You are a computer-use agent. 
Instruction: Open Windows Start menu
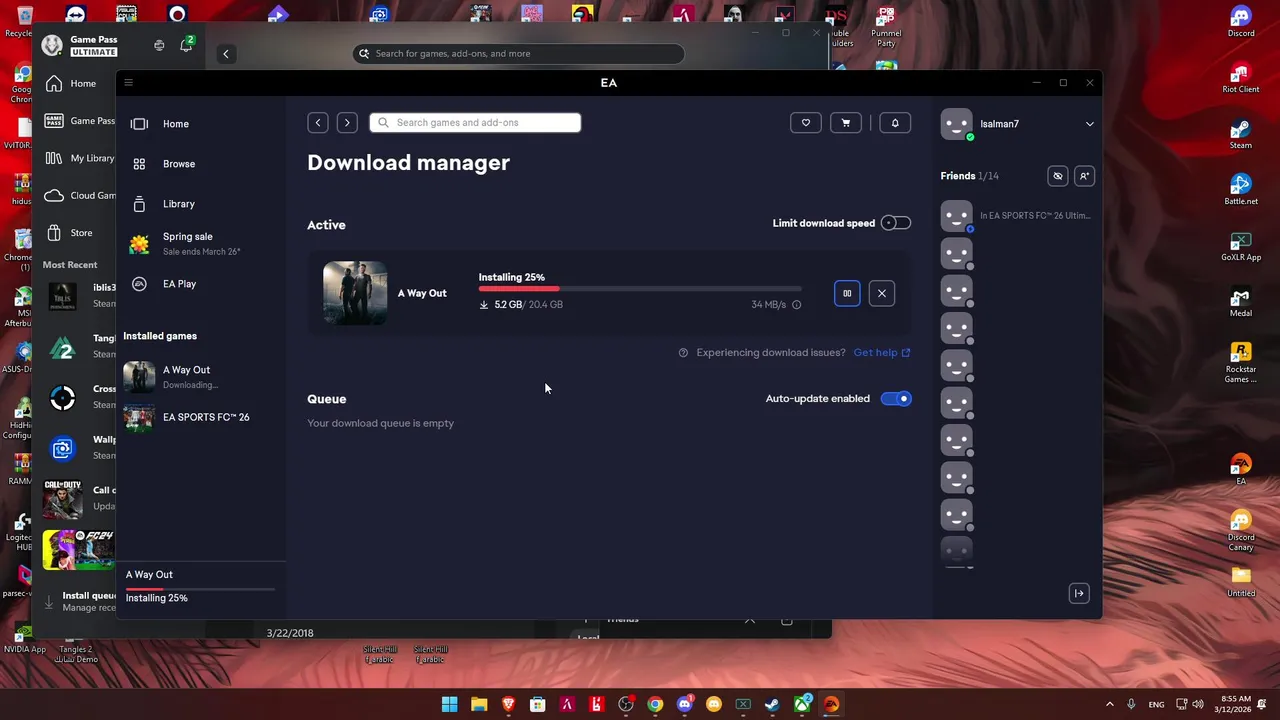(x=450, y=704)
